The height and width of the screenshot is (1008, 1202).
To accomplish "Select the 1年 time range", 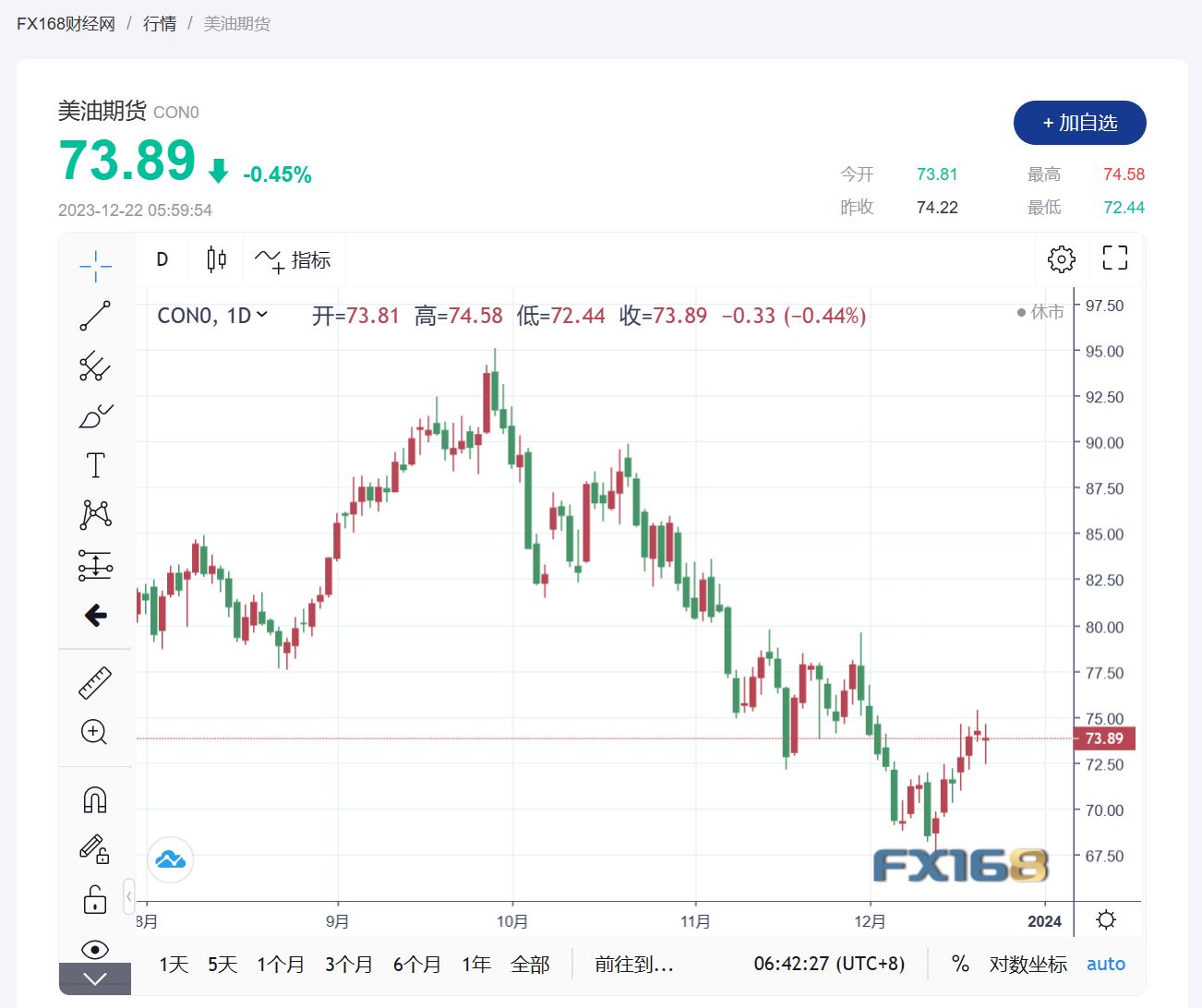I will (x=476, y=965).
